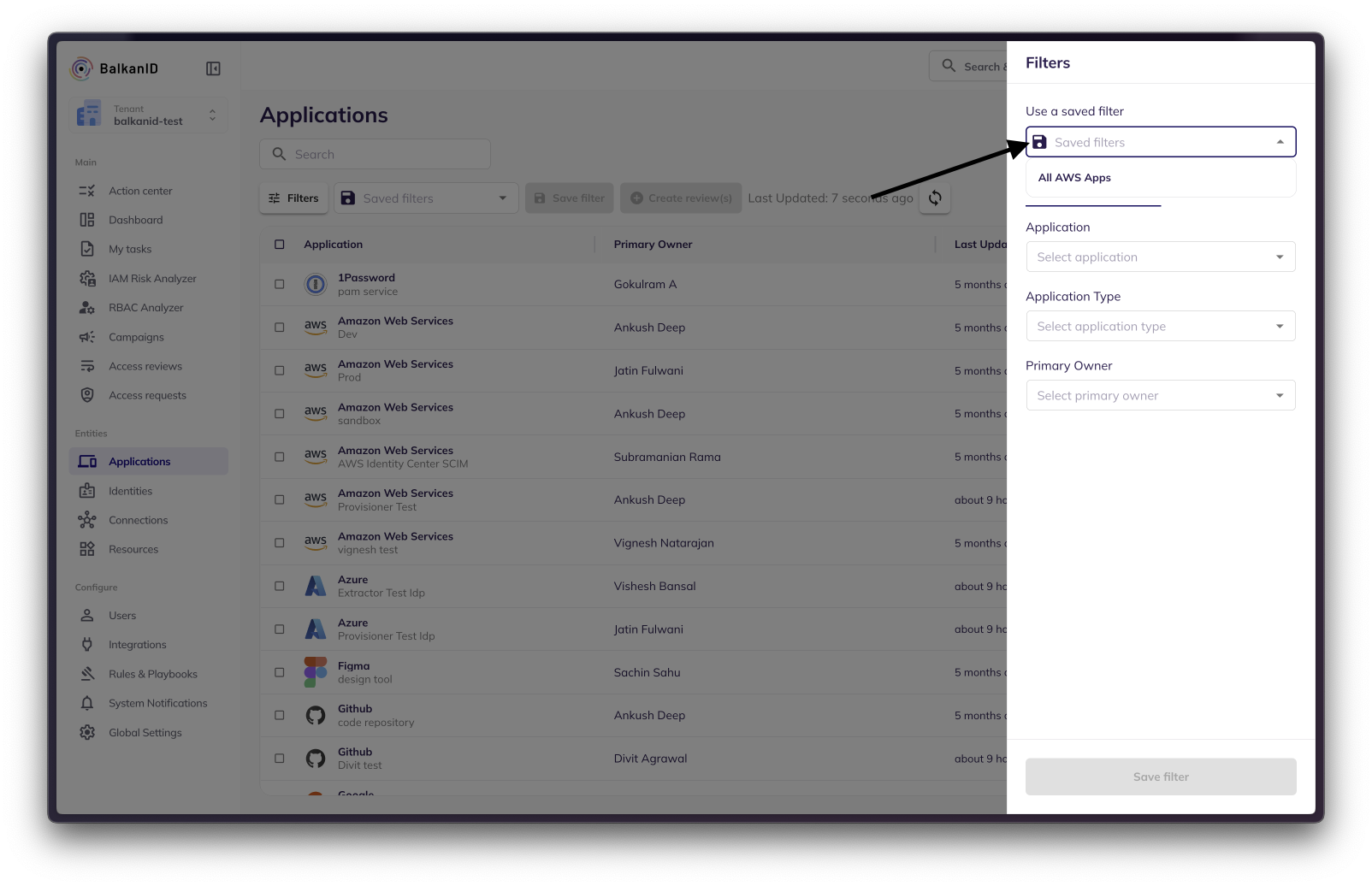Open the Select application type dropdown
The width and height of the screenshot is (1372, 886).
[1160, 327]
